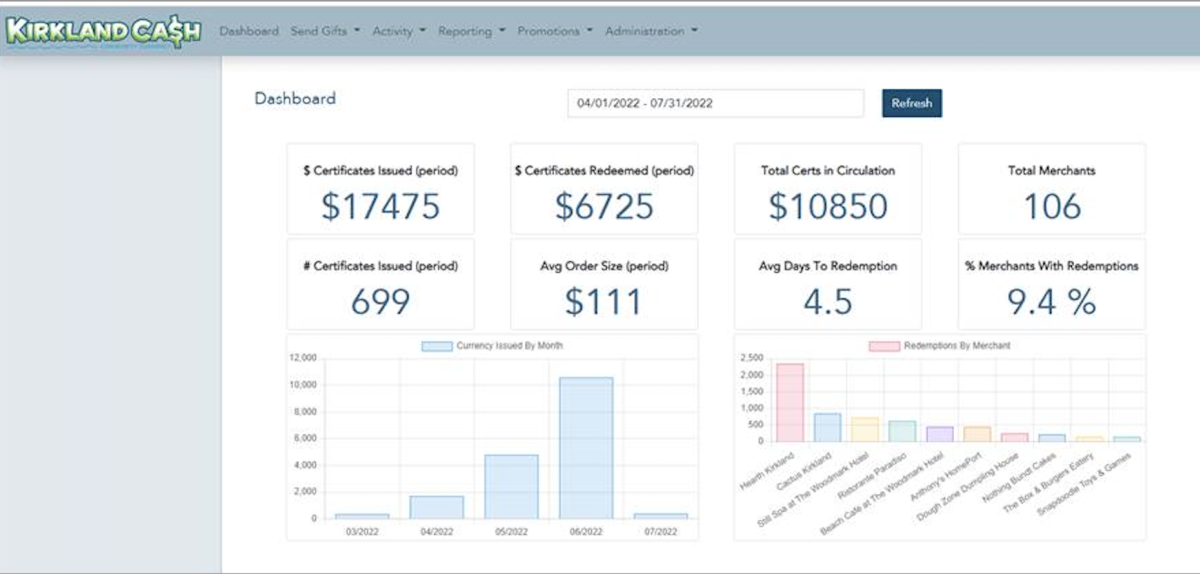Click the "% Merchants With Redemptions" label
Image resolution: width=1200 pixels, height=574 pixels.
tap(1052, 266)
